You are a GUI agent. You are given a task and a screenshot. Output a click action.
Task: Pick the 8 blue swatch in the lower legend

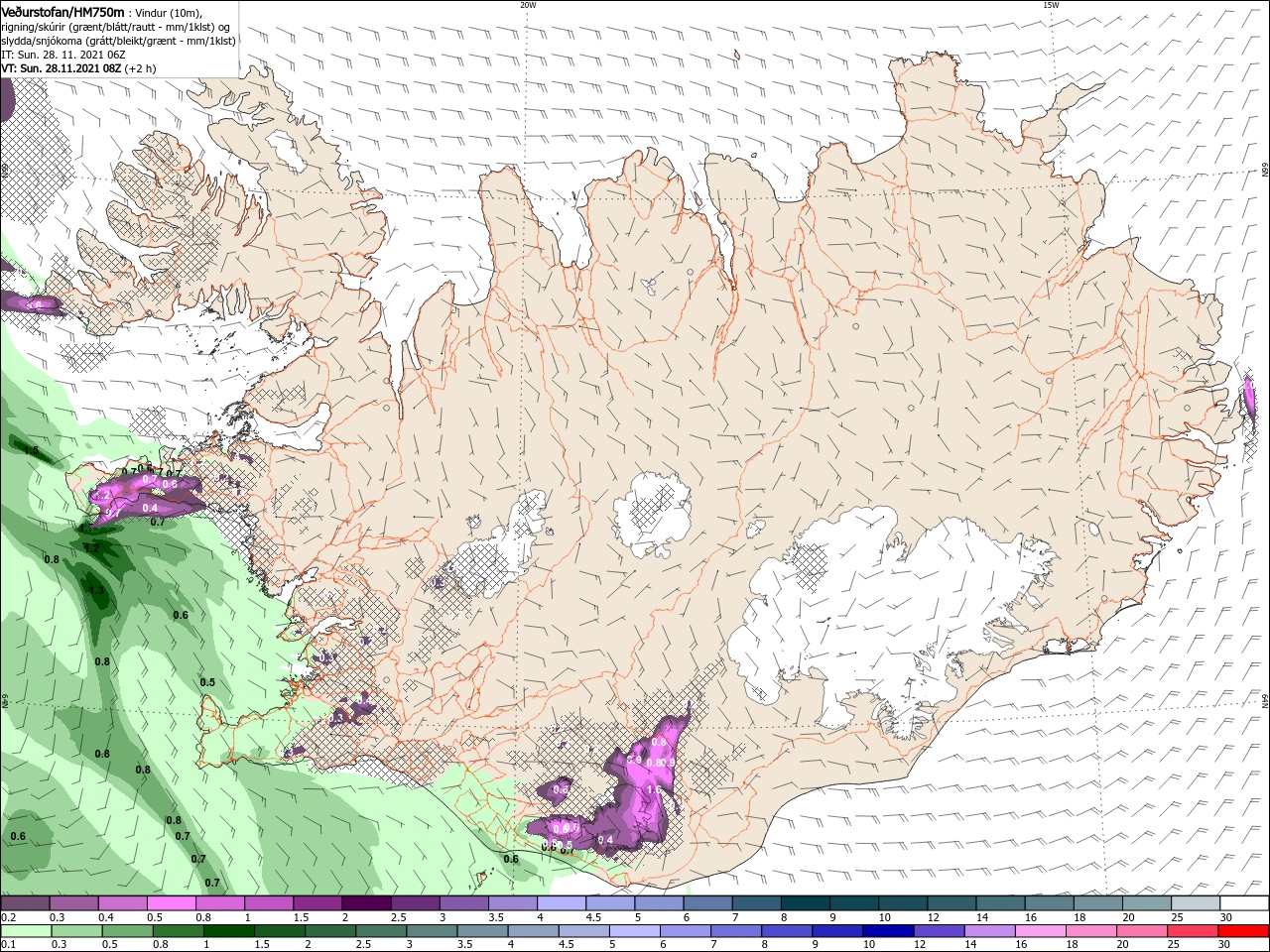point(787,931)
